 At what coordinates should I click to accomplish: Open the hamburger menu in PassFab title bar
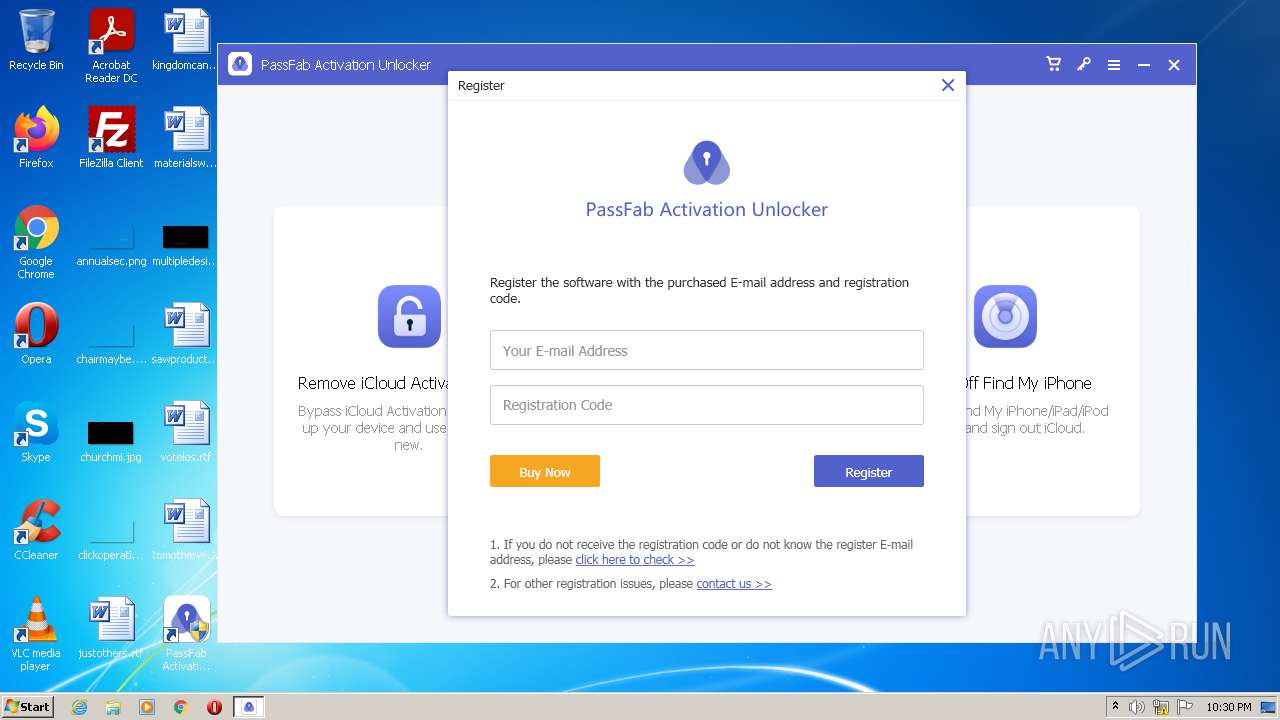(1113, 65)
